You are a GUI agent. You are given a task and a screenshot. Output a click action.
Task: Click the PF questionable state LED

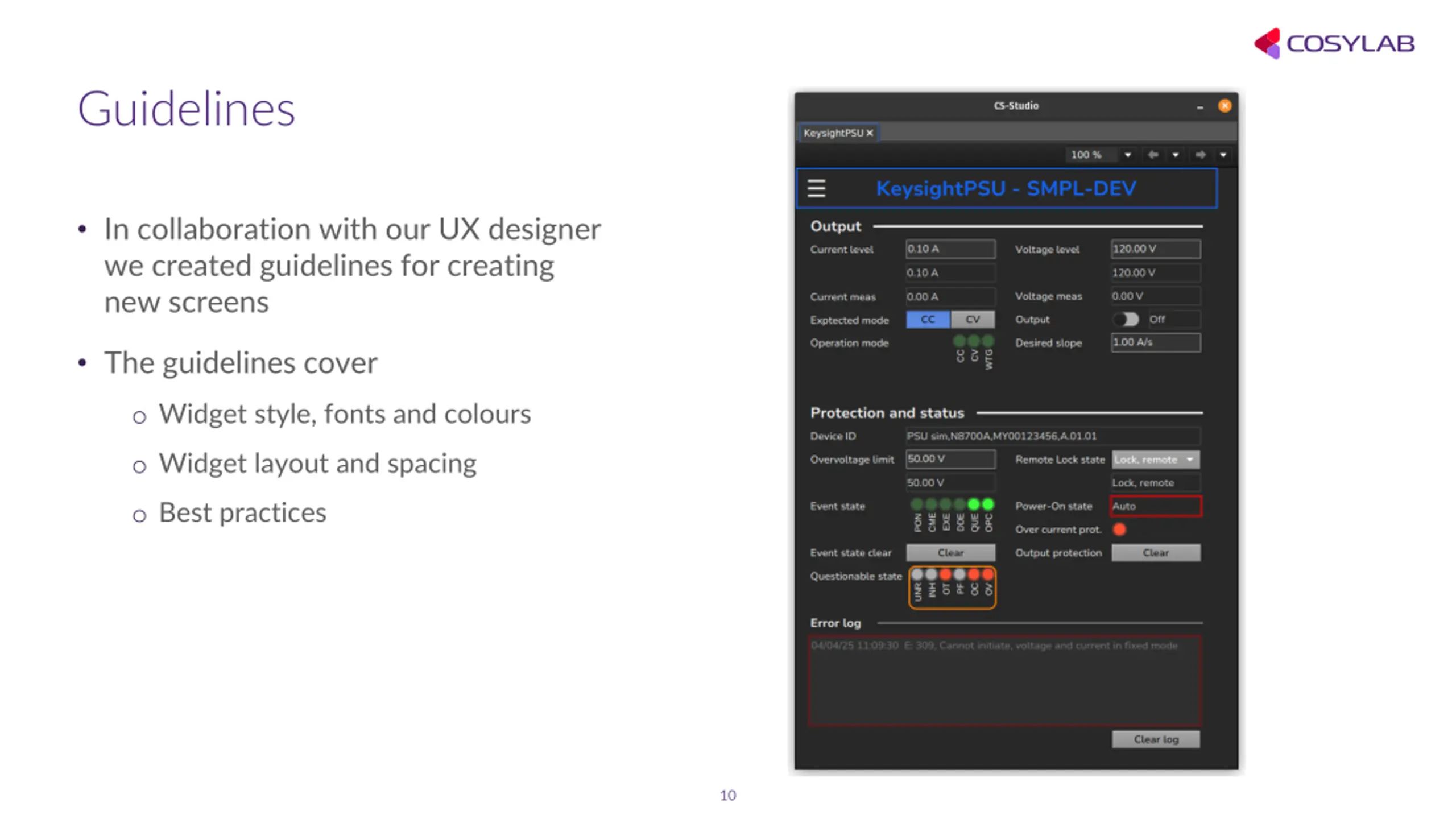click(959, 574)
